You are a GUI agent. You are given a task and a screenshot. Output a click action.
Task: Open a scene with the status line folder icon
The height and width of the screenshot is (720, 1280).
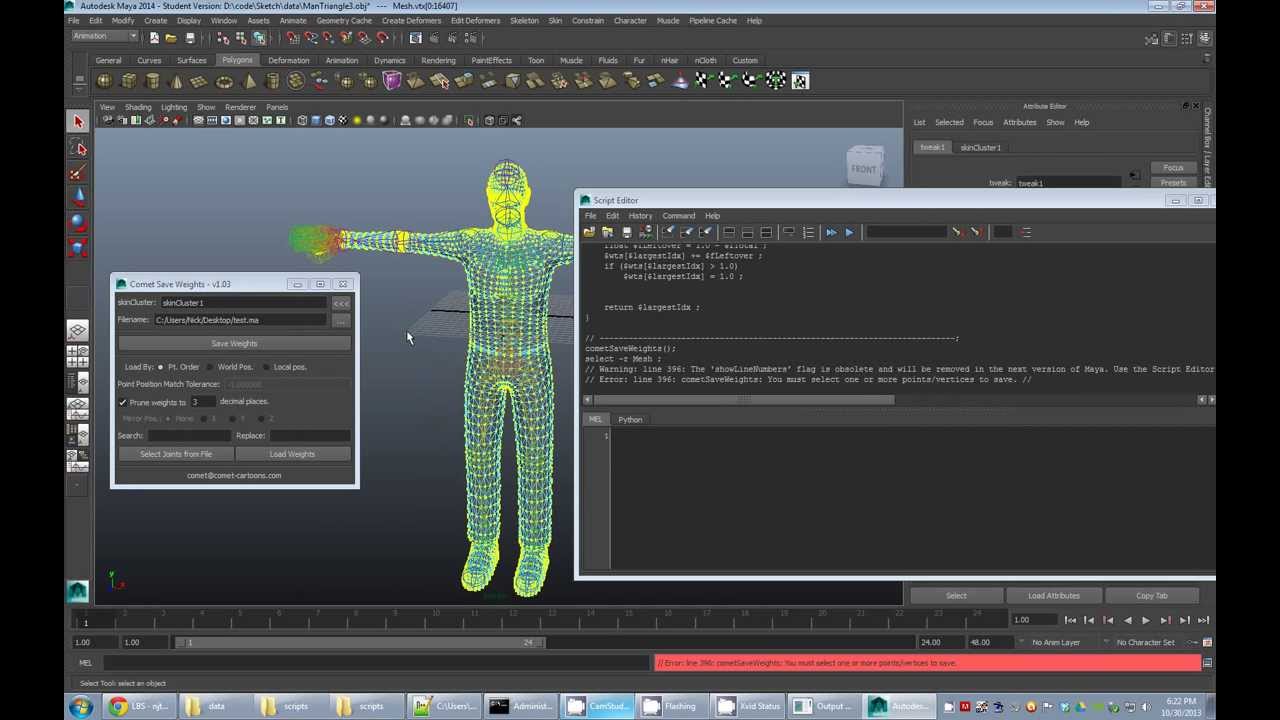tap(171, 38)
